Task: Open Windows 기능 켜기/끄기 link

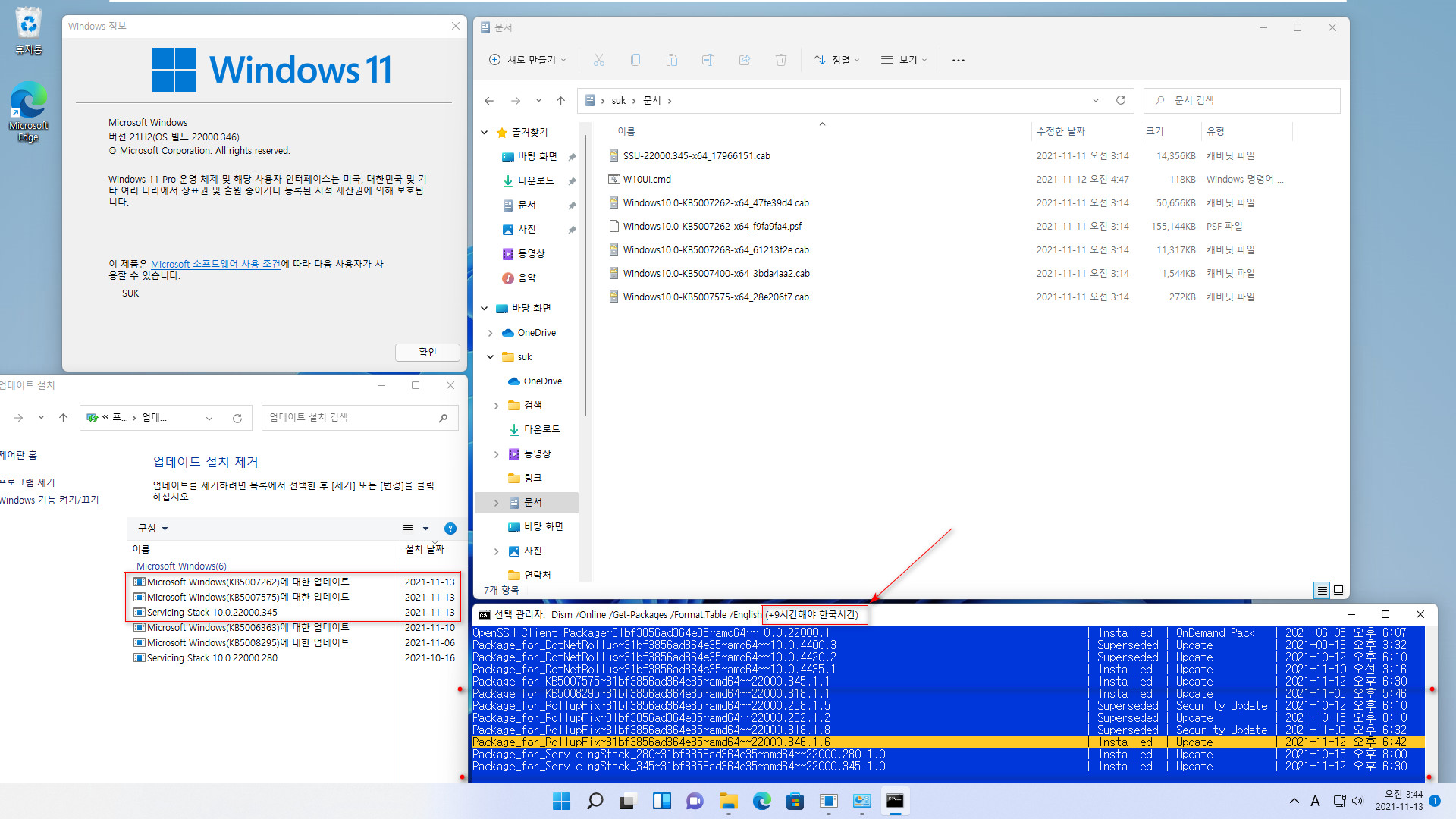Action: click(49, 500)
